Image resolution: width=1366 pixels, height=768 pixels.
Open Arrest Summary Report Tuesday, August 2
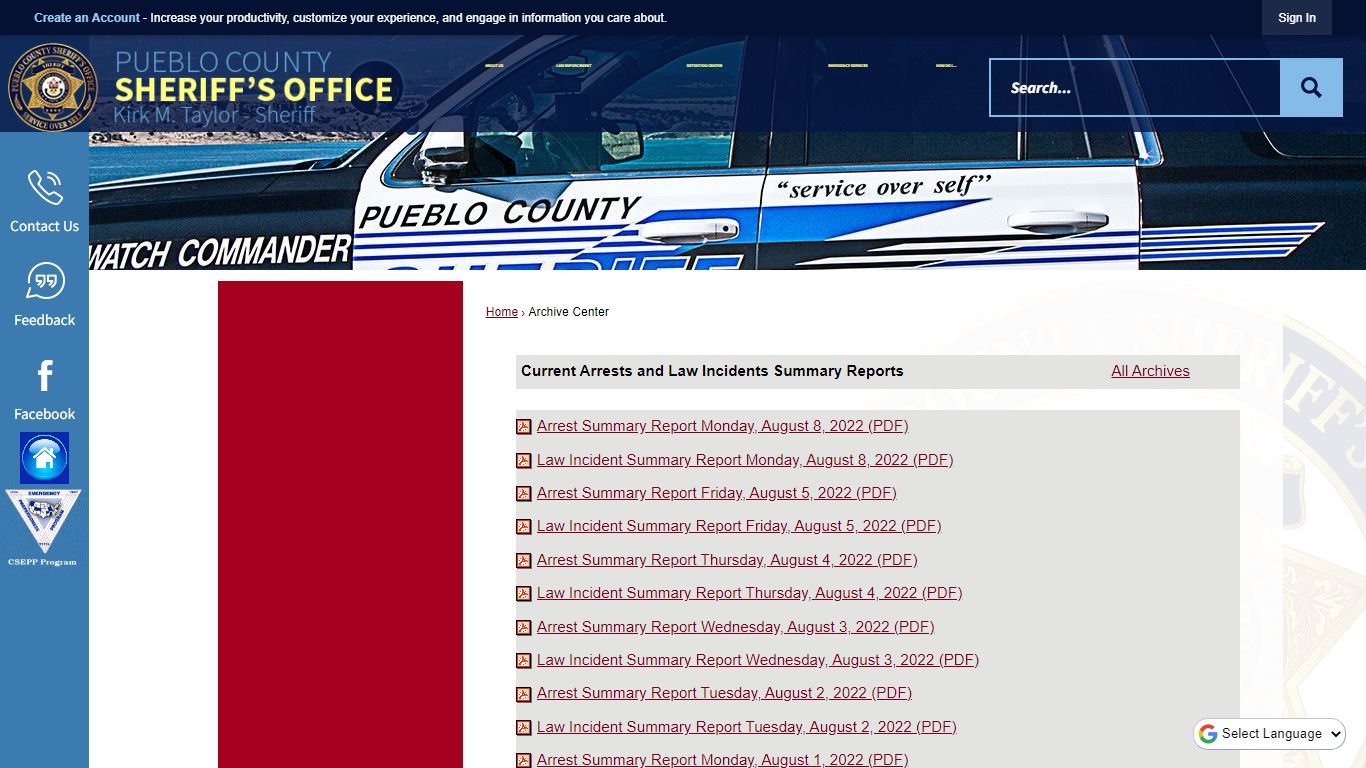coord(724,693)
